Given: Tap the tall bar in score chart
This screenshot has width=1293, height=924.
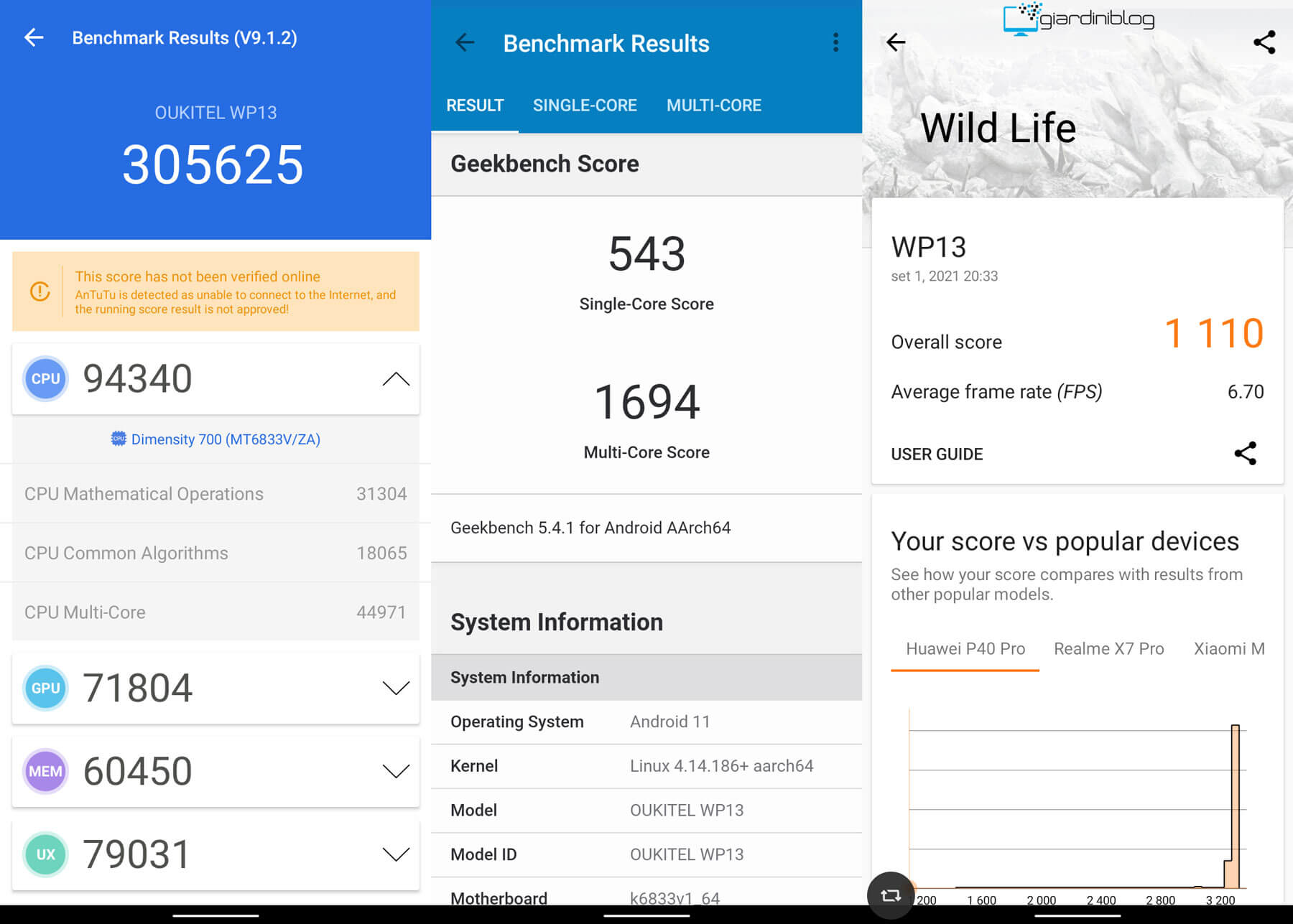Looking at the screenshot, I should click(1235, 806).
